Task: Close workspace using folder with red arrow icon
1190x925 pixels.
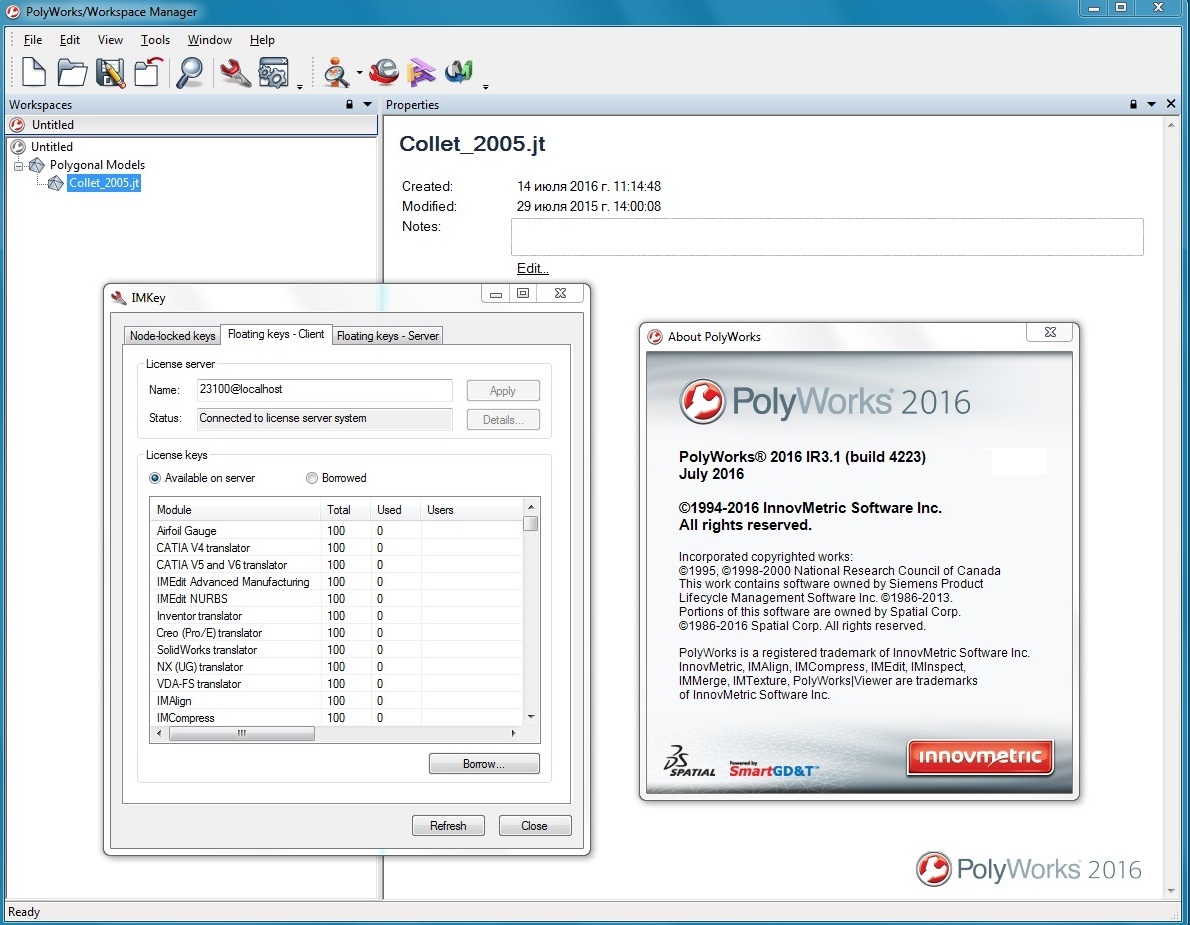Action: click(x=150, y=73)
